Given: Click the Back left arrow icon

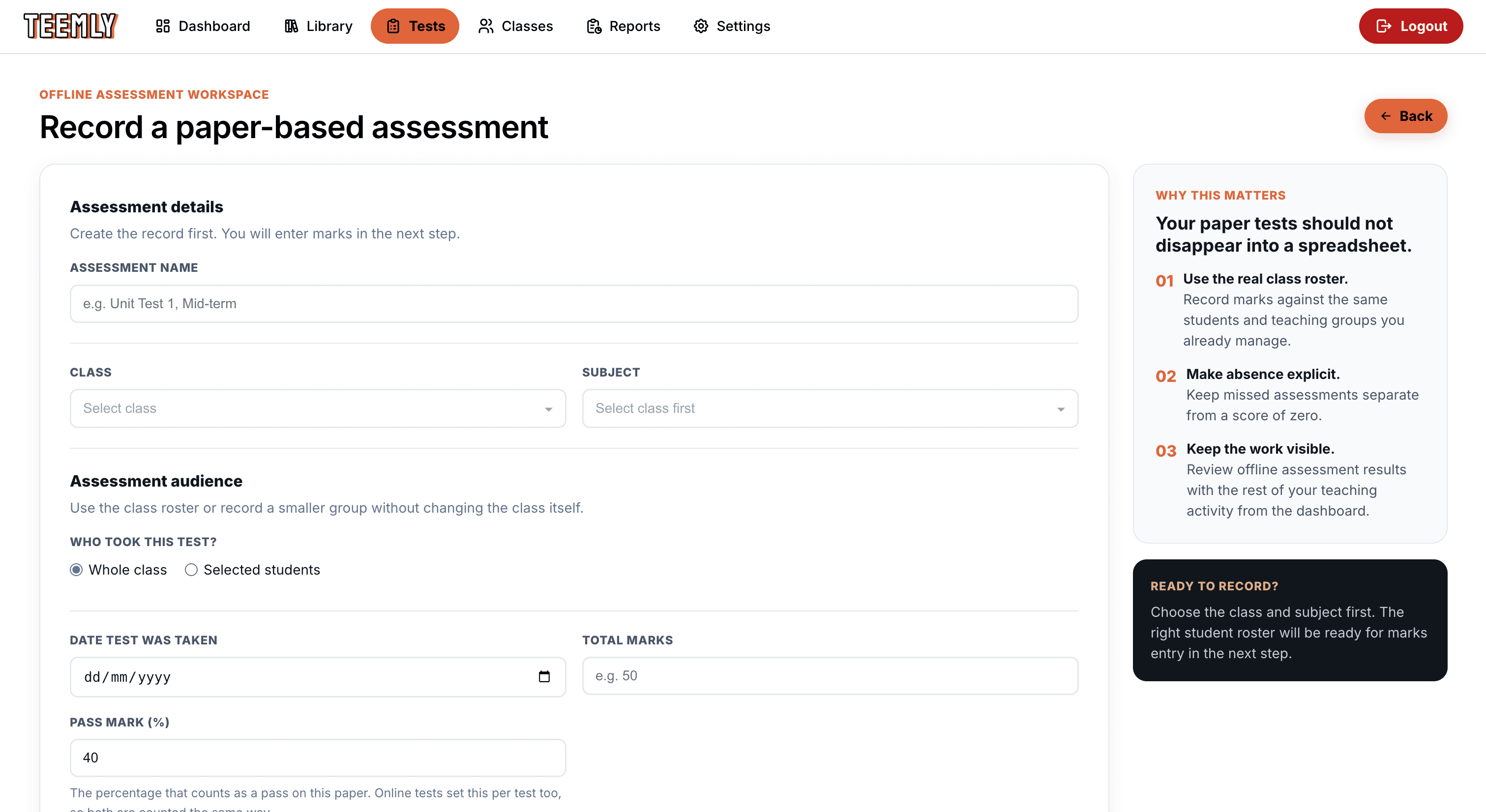Looking at the screenshot, I should [x=1386, y=116].
